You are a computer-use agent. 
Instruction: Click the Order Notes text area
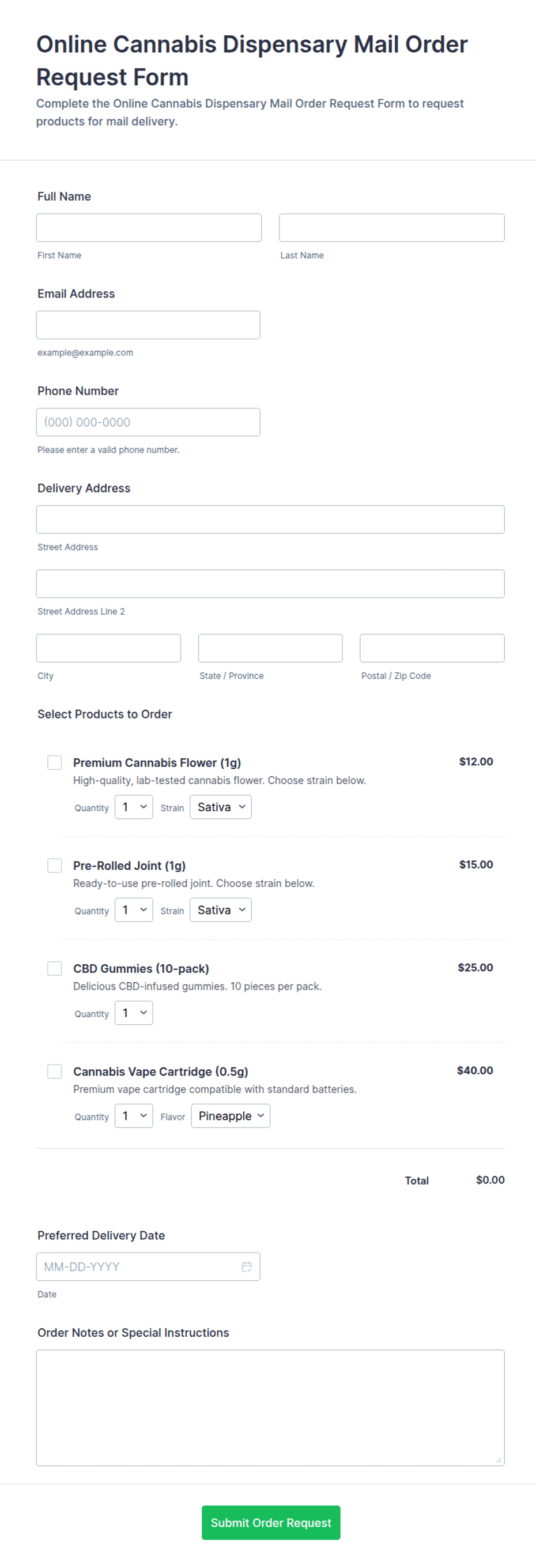pyautogui.click(x=270, y=1407)
